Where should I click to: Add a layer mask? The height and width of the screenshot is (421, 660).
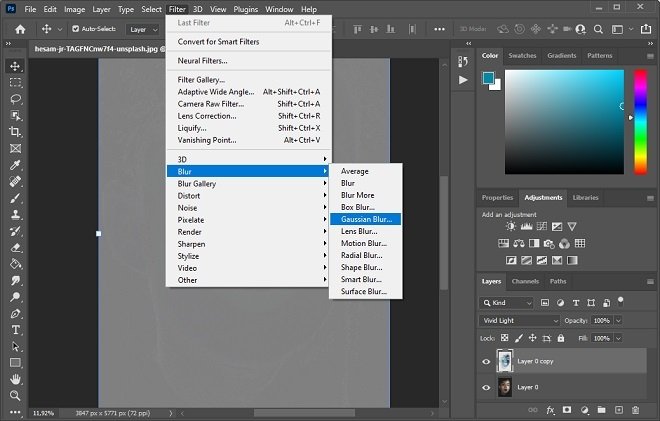567,410
